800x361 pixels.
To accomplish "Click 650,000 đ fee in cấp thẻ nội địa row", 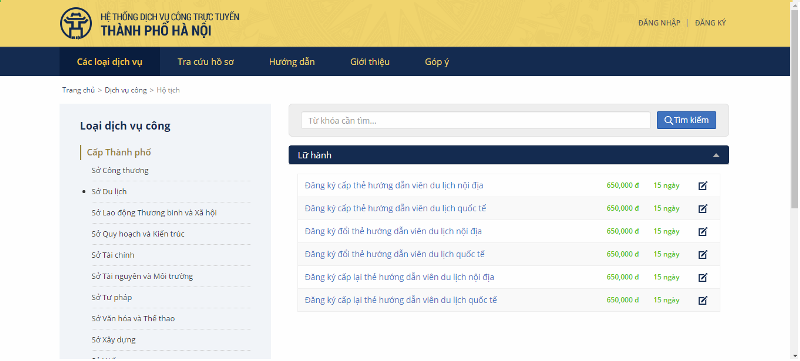I will pos(622,186).
